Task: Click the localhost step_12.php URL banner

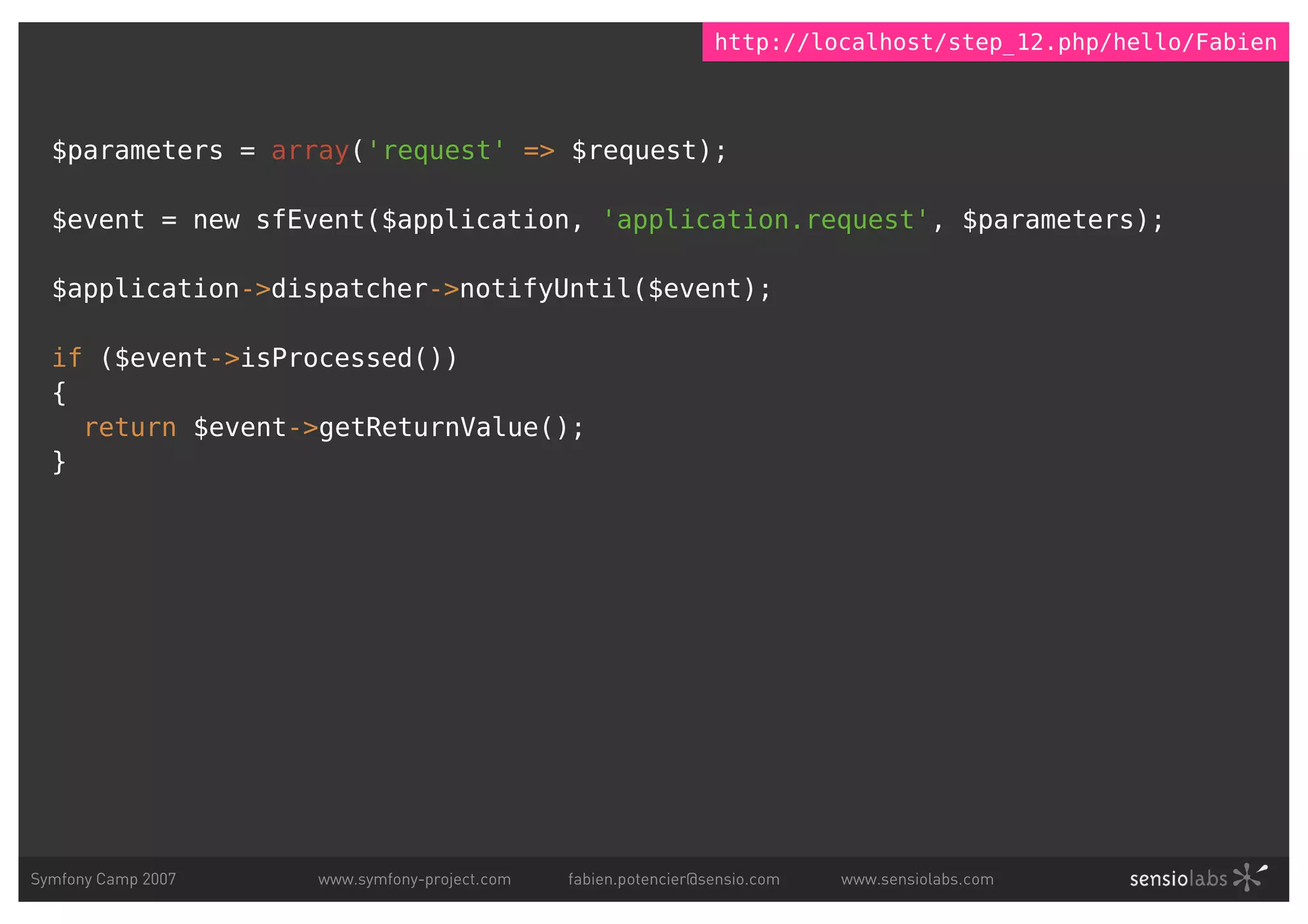Action: [x=995, y=42]
